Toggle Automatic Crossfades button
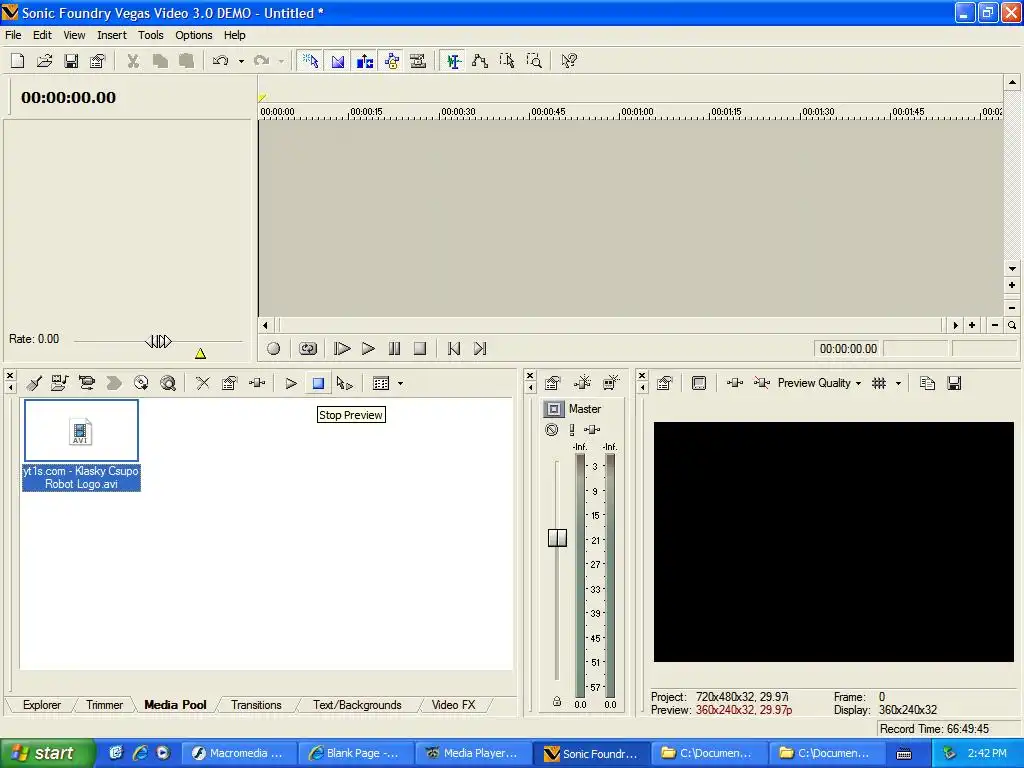 tap(338, 61)
